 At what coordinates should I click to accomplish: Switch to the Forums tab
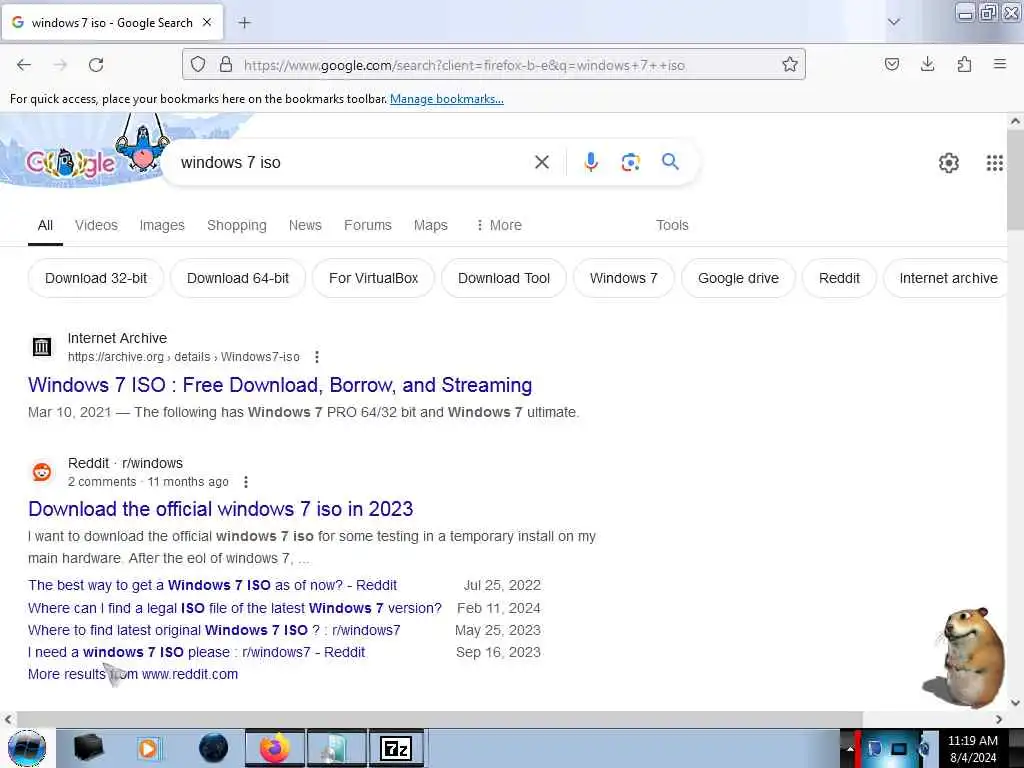point(368,225)
